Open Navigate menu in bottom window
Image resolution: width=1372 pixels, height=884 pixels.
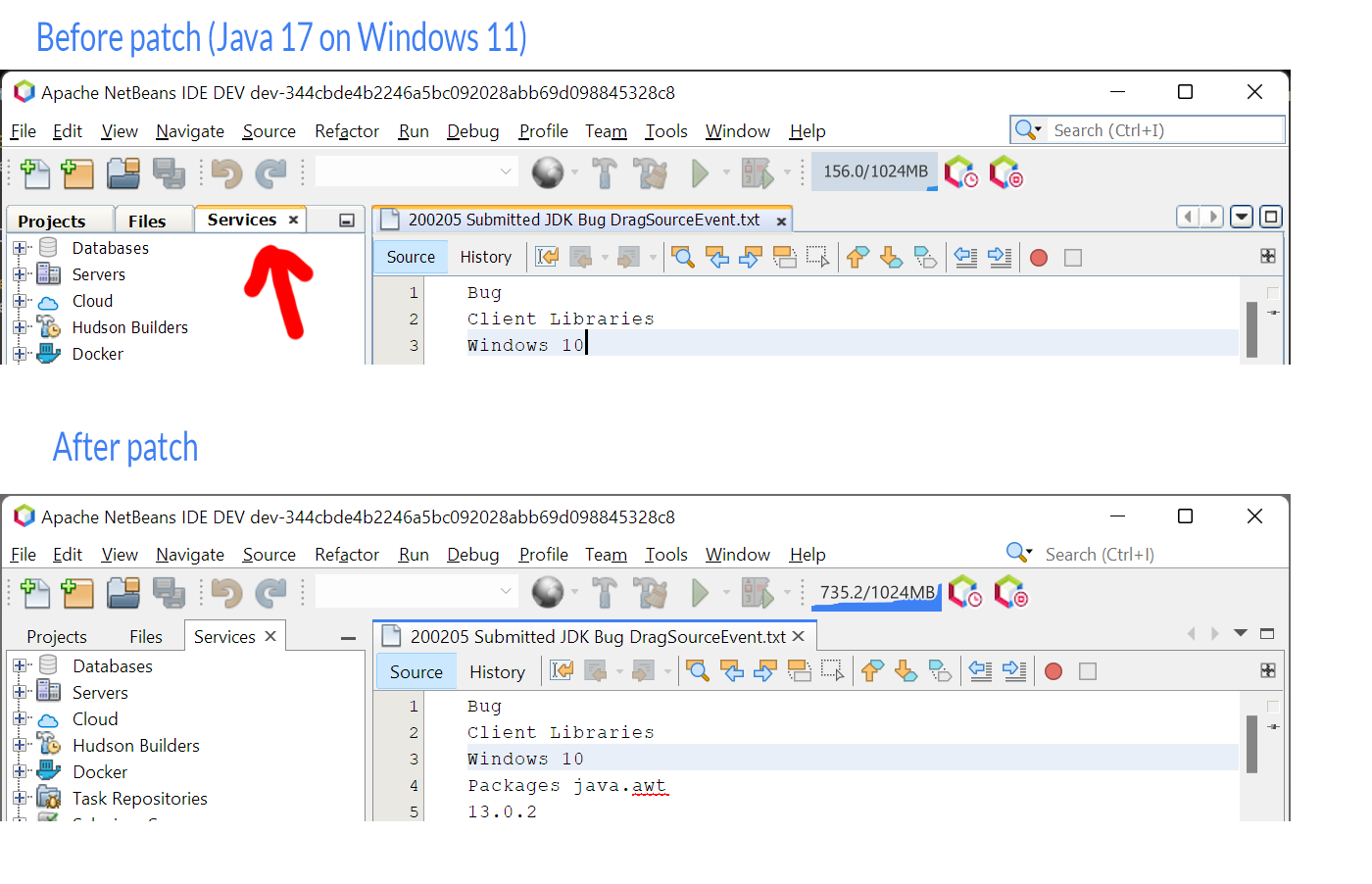point(190,555)
